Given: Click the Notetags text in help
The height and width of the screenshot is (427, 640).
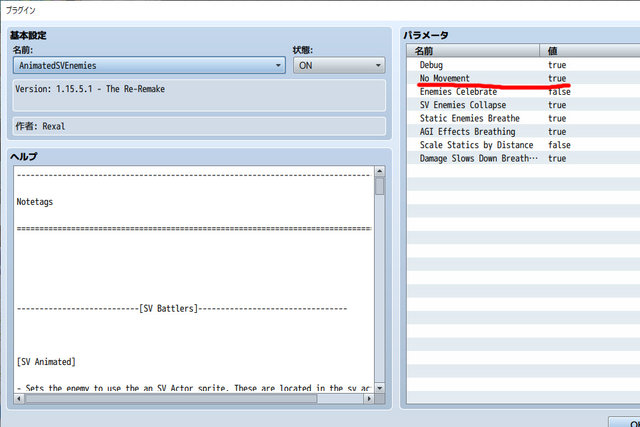Looking at the screenshot, I should click(35, 202).
